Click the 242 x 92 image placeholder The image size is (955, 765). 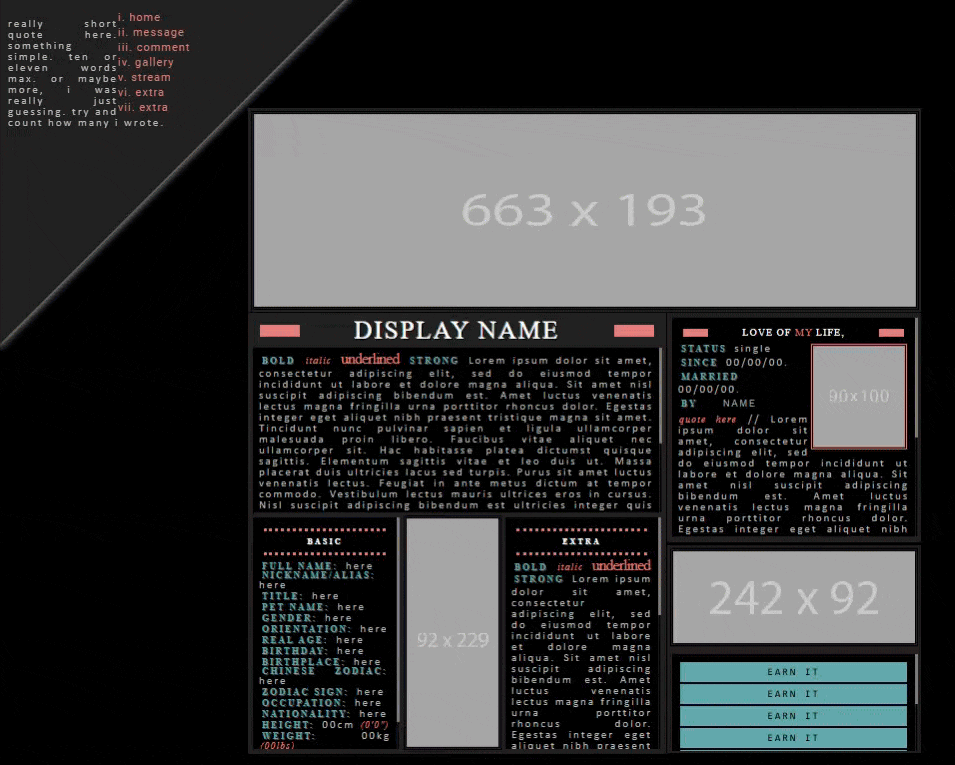coord(793,597)
